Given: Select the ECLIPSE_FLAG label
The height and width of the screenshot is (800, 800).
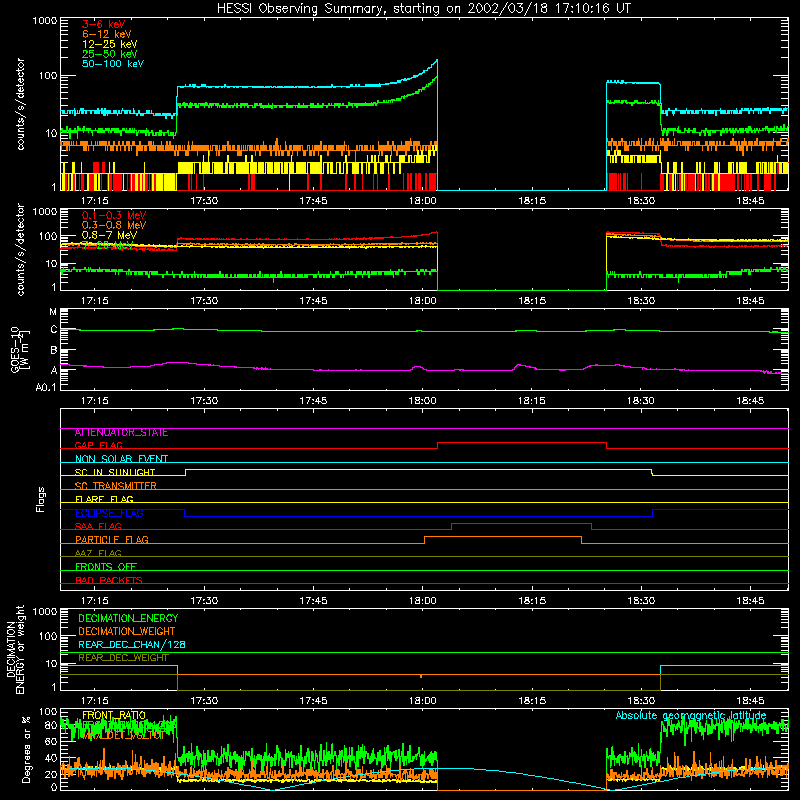Looking at the screenshot, I should [109, 513].
